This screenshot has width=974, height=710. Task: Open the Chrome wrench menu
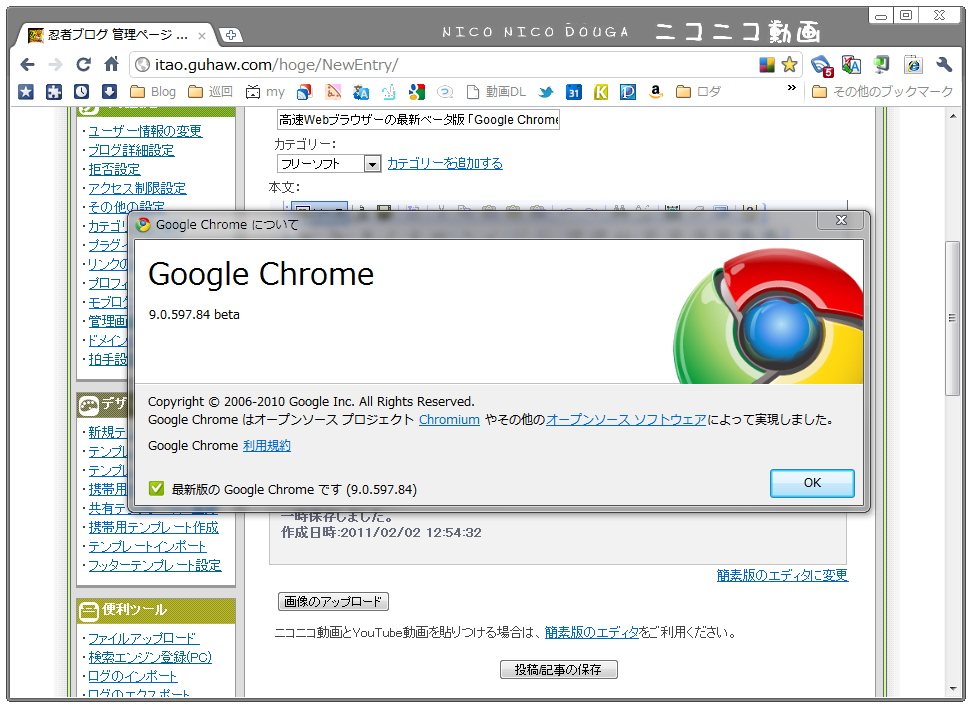pos(944,65)
